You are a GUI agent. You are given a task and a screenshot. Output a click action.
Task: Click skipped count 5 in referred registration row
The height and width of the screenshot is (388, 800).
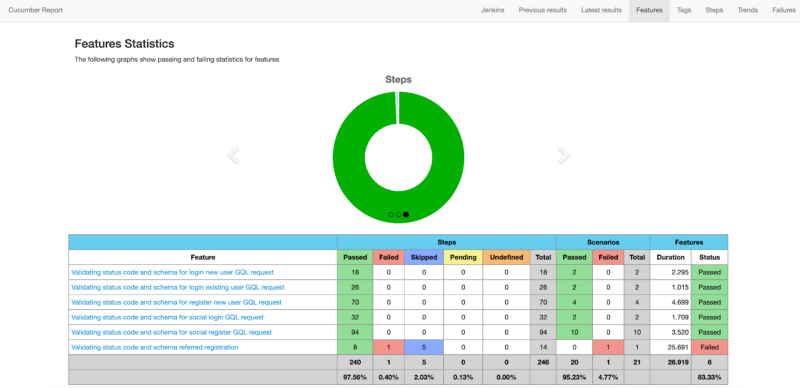pyautogui.click(x=424, y=347)
